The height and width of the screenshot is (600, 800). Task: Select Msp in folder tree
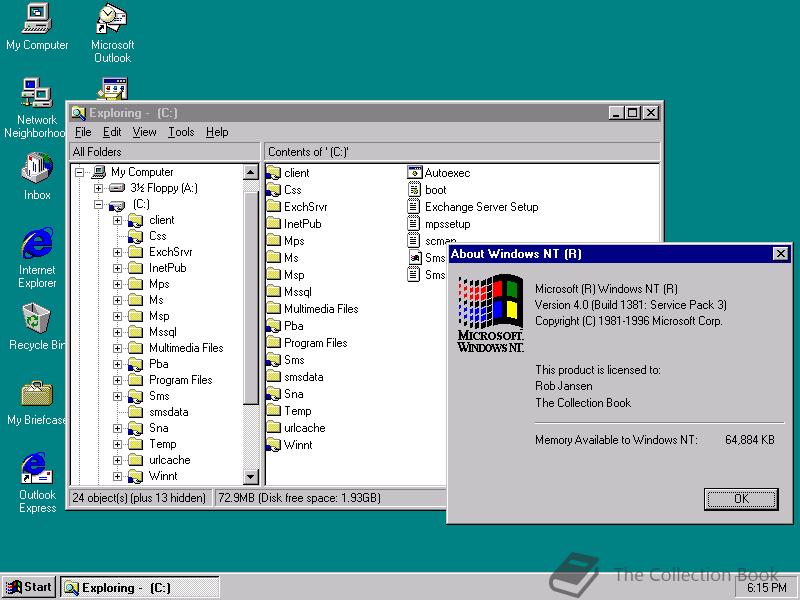159,316
